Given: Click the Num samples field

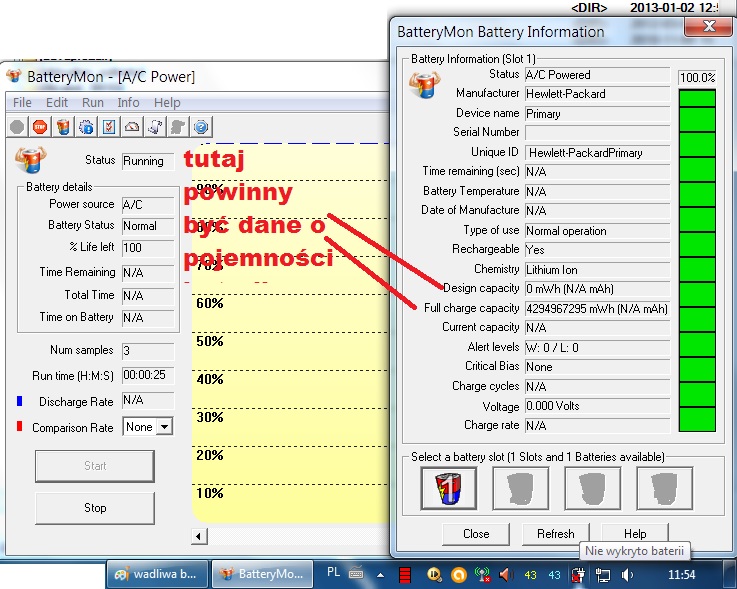Looking at the screenshot, I should coord(148,351).
